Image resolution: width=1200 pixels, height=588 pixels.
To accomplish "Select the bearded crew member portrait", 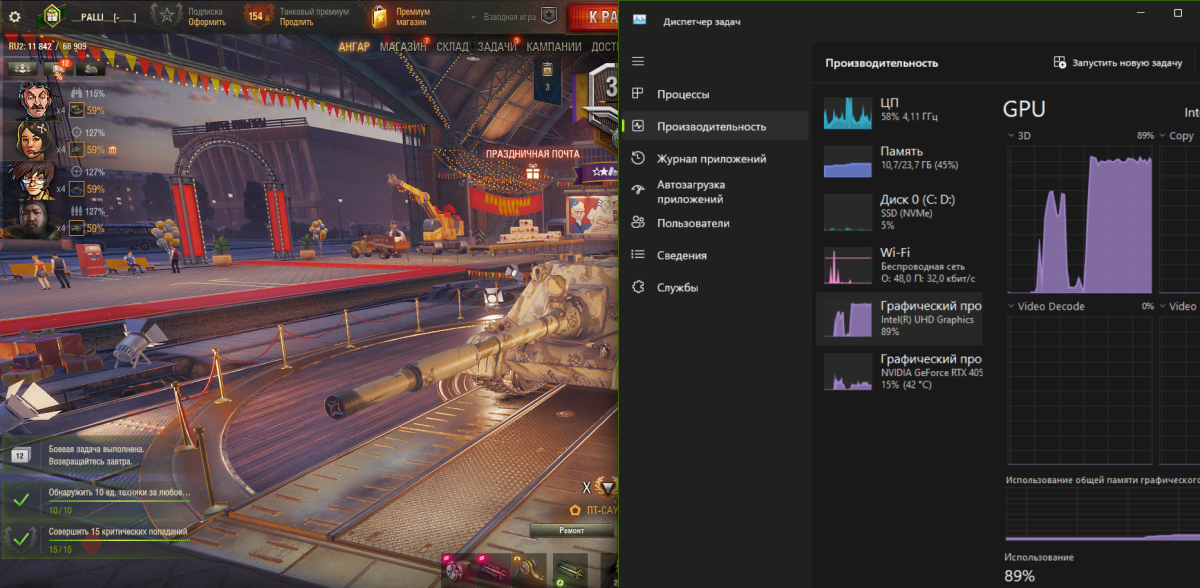I will coord(33,220).
